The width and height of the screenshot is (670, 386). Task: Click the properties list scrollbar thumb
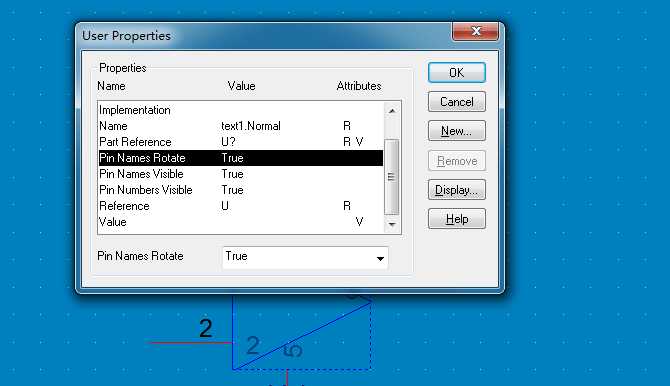tap(391, 177)
